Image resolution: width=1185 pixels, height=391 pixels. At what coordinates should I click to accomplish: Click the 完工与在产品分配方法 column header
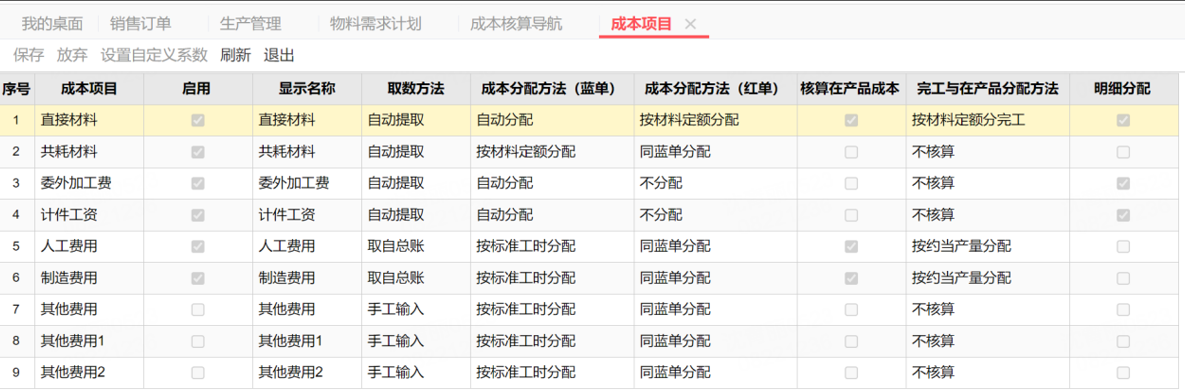click(x=988, y=88)
